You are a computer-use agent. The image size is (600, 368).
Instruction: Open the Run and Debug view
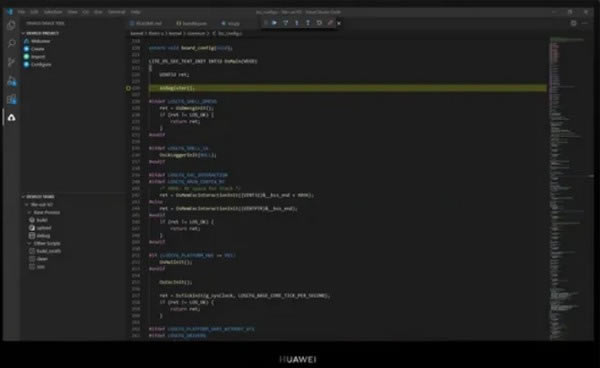pos(11,81)
